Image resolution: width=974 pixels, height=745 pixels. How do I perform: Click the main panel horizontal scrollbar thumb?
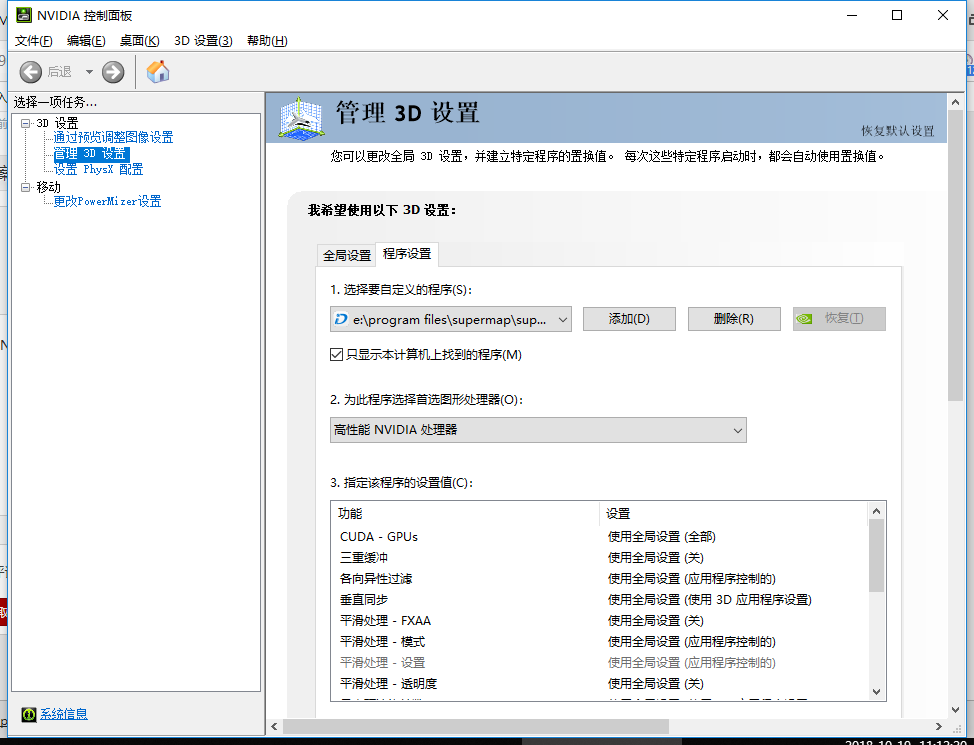[x=476, y=726]
